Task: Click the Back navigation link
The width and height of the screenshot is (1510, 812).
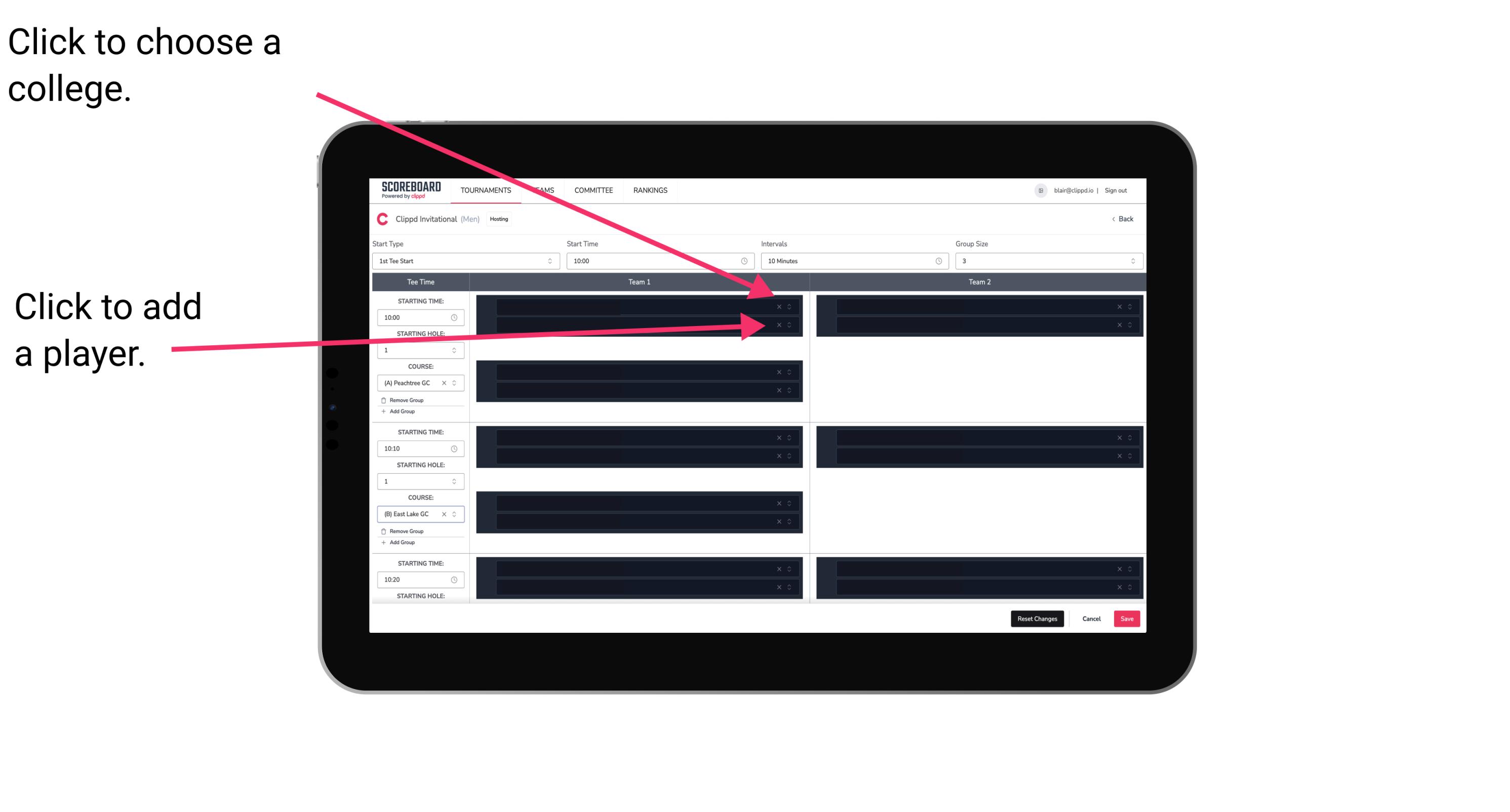Action: 1122,219
